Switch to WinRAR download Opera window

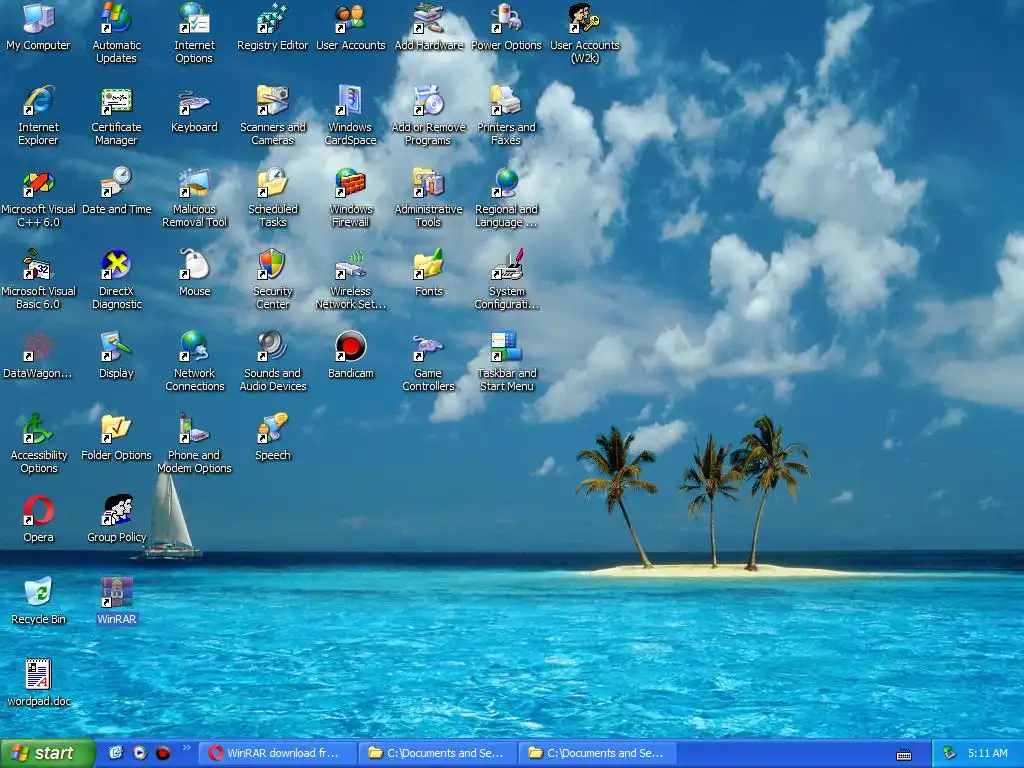pos(278,754)
